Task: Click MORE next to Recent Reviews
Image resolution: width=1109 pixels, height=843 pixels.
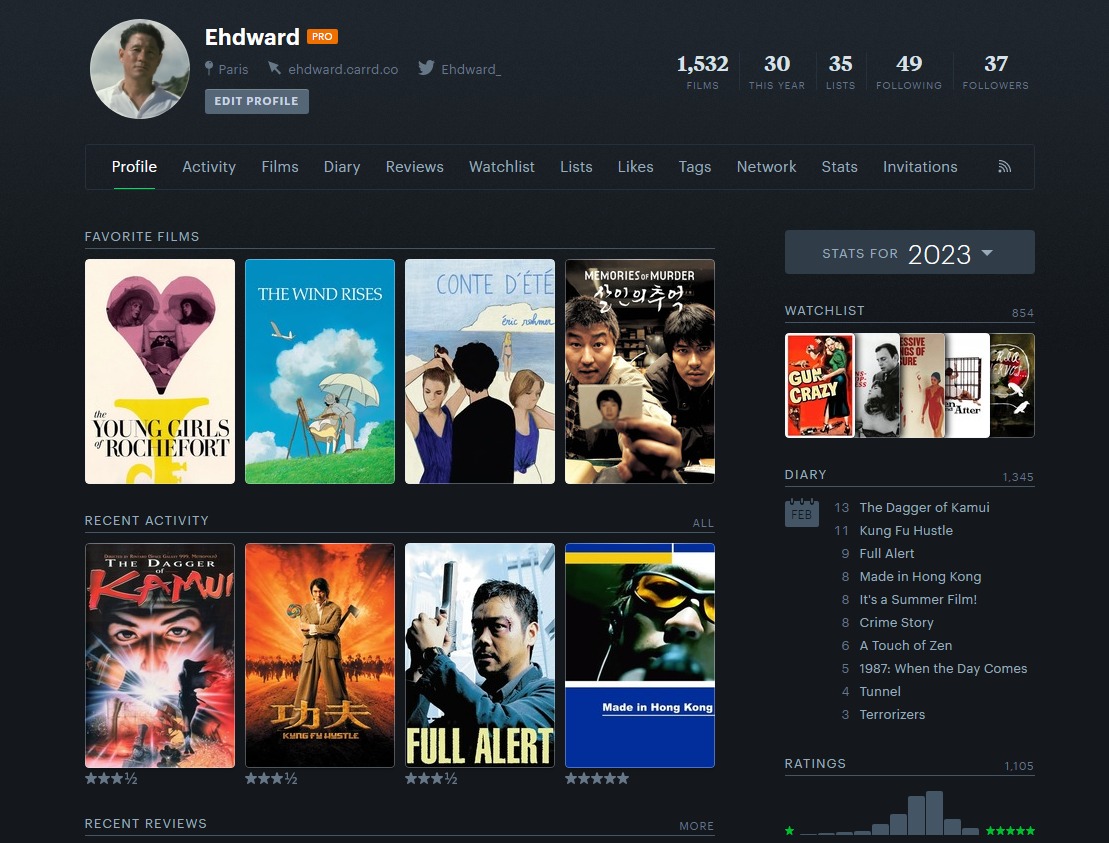Action: pos(697,826)
